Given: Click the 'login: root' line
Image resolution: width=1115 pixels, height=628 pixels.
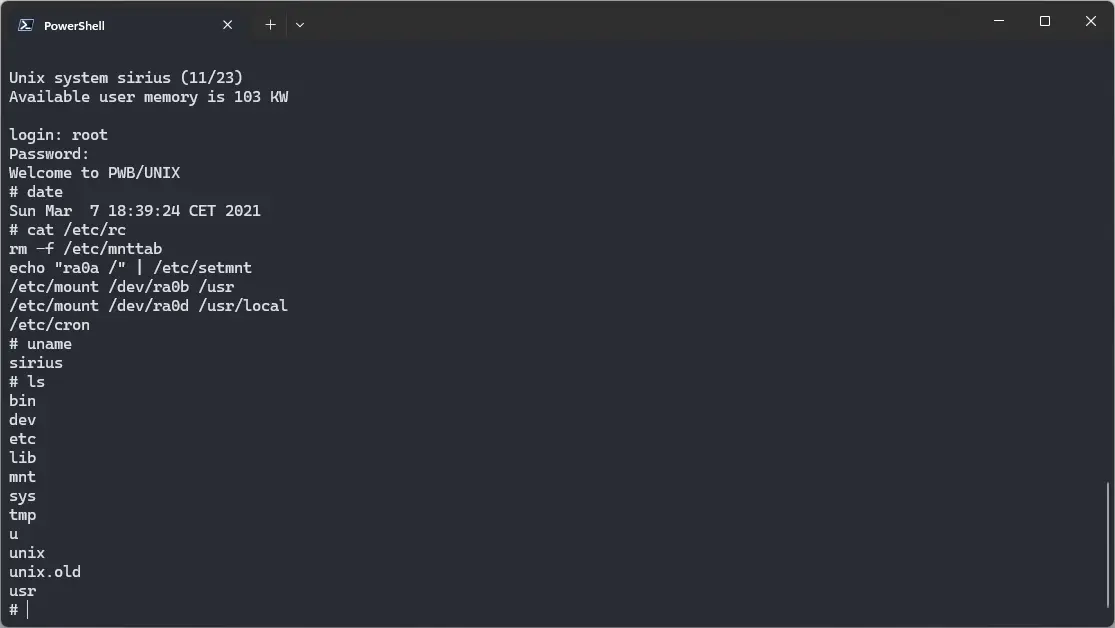Looking at the screenshot, I should click(58, 134).
